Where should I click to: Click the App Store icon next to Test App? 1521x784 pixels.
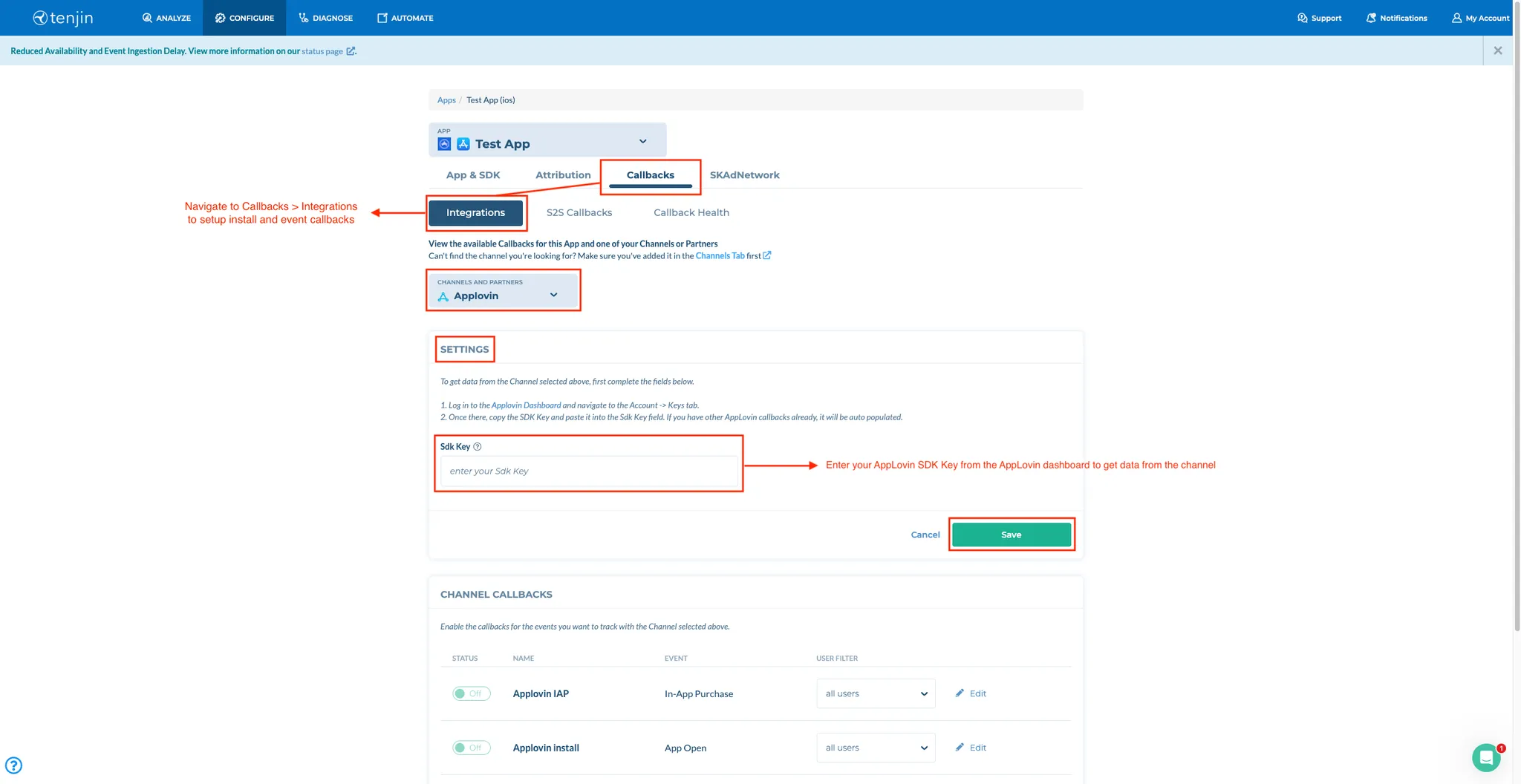pos(463,144)
